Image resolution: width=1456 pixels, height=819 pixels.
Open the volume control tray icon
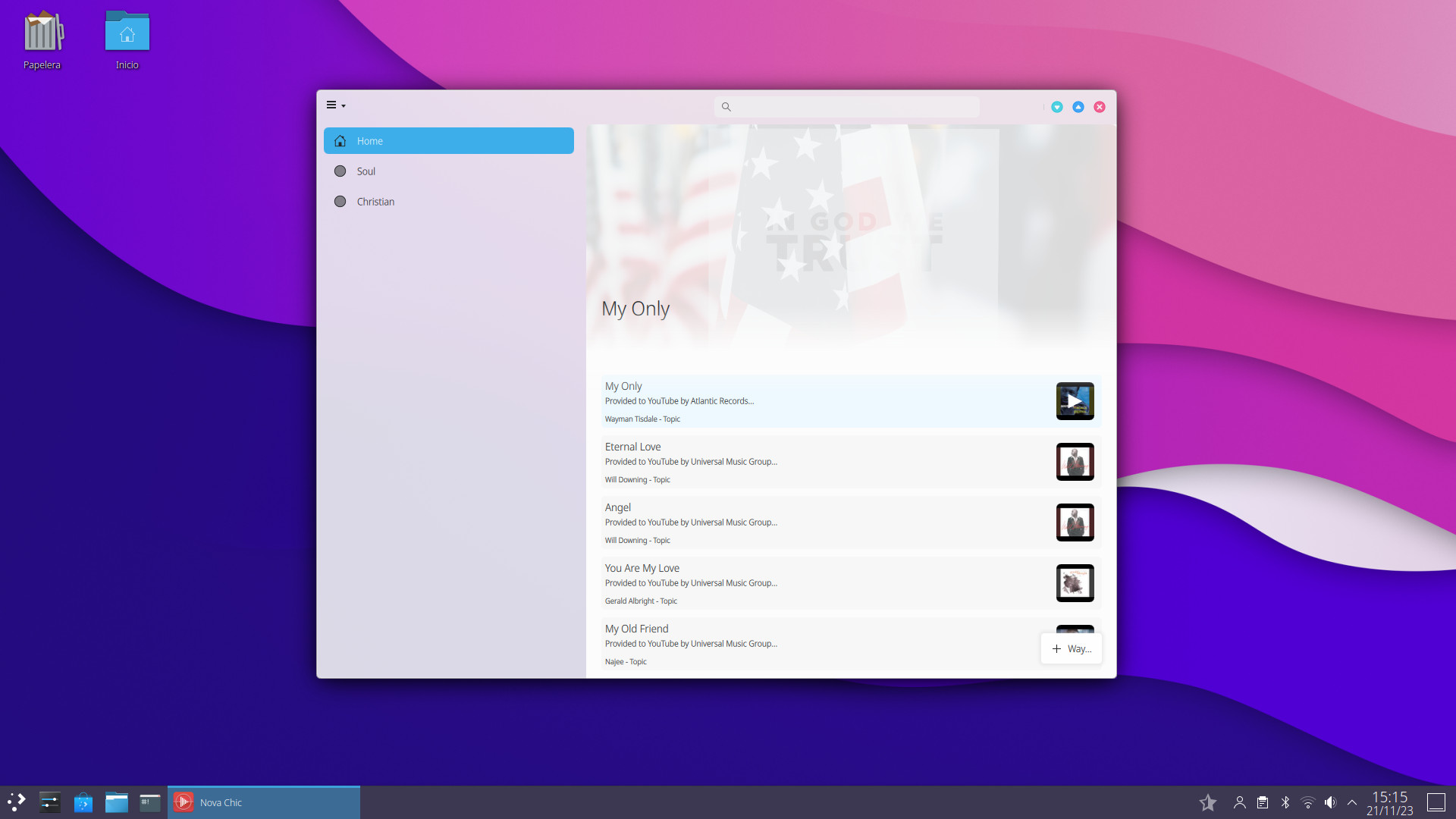click(1330, 802)
